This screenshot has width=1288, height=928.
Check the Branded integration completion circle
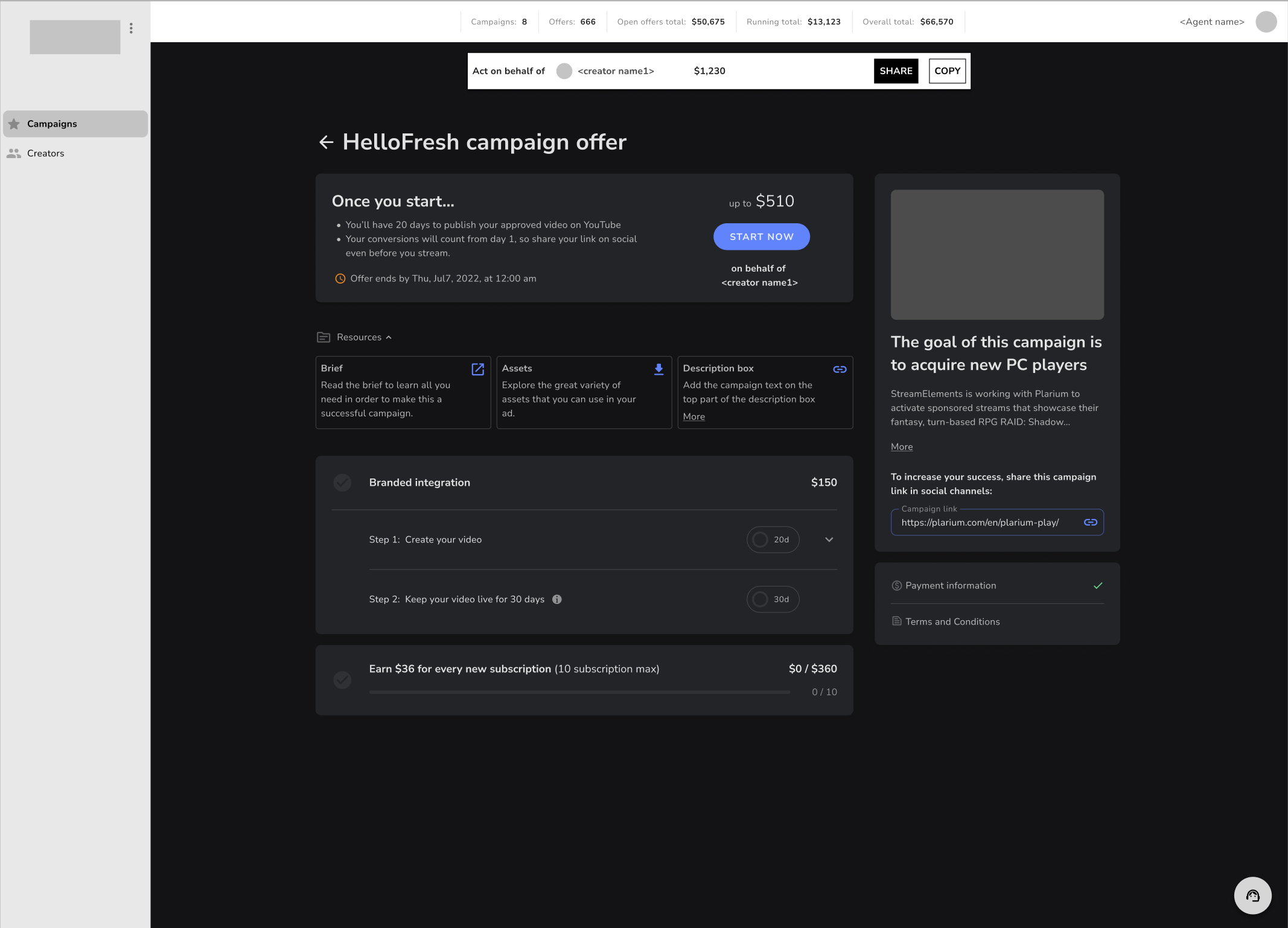click(x=342, y=483)
